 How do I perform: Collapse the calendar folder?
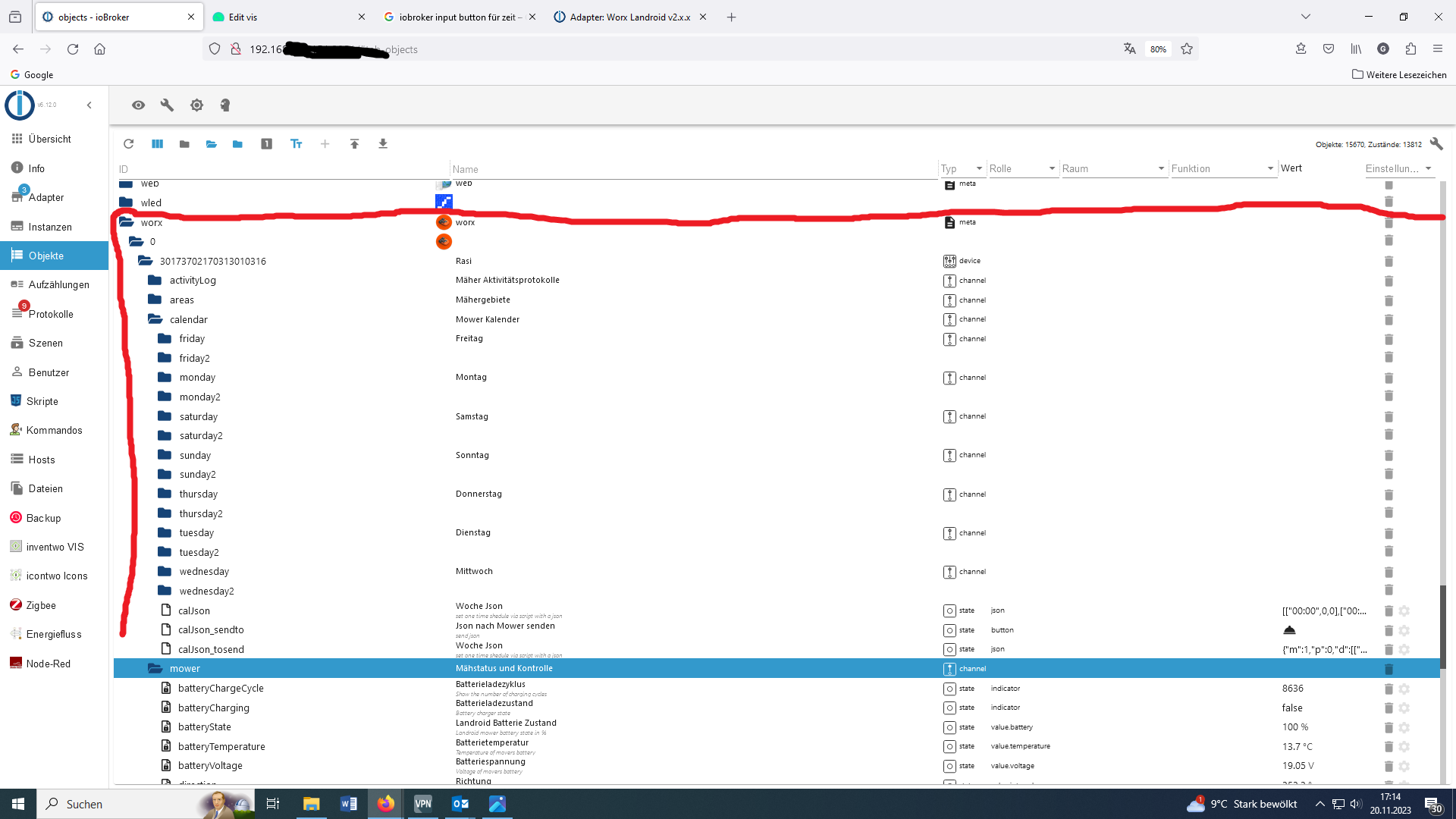pos(155,319)
